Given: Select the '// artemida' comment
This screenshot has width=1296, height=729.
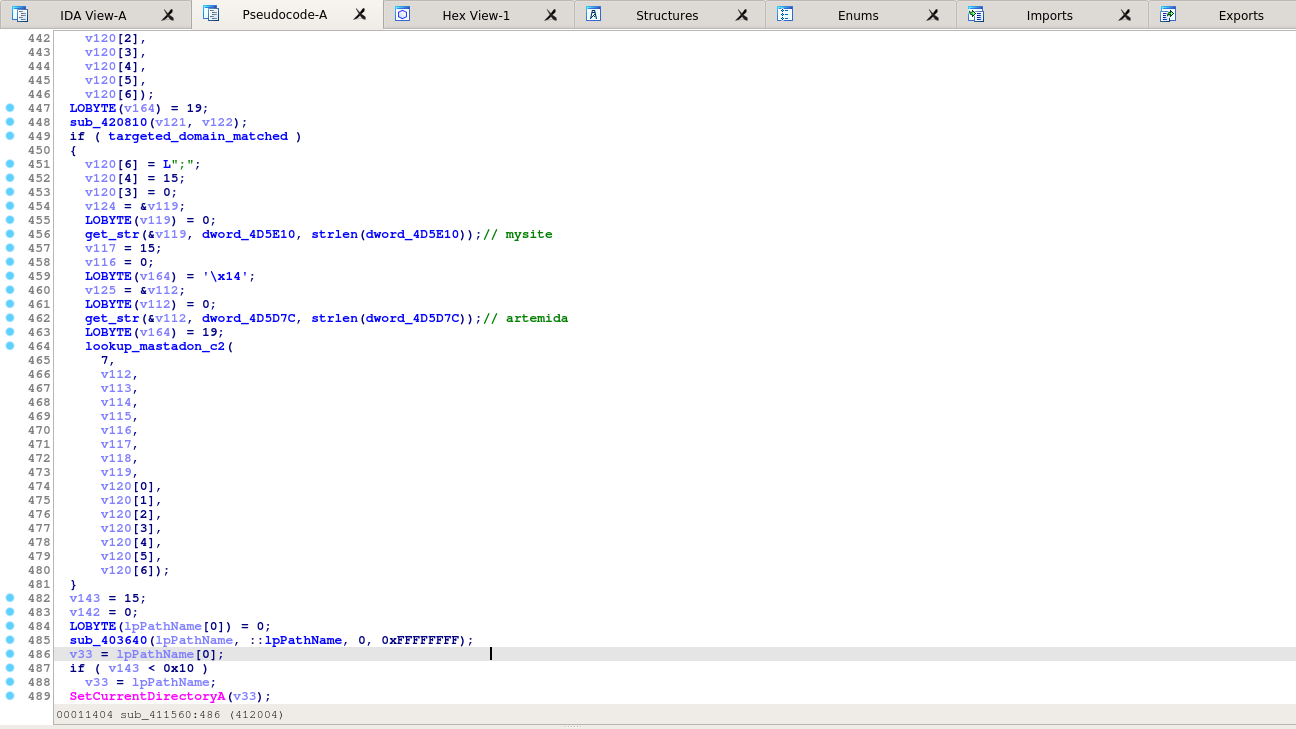Looking at the screenshot, I should [x=525, y=318].
